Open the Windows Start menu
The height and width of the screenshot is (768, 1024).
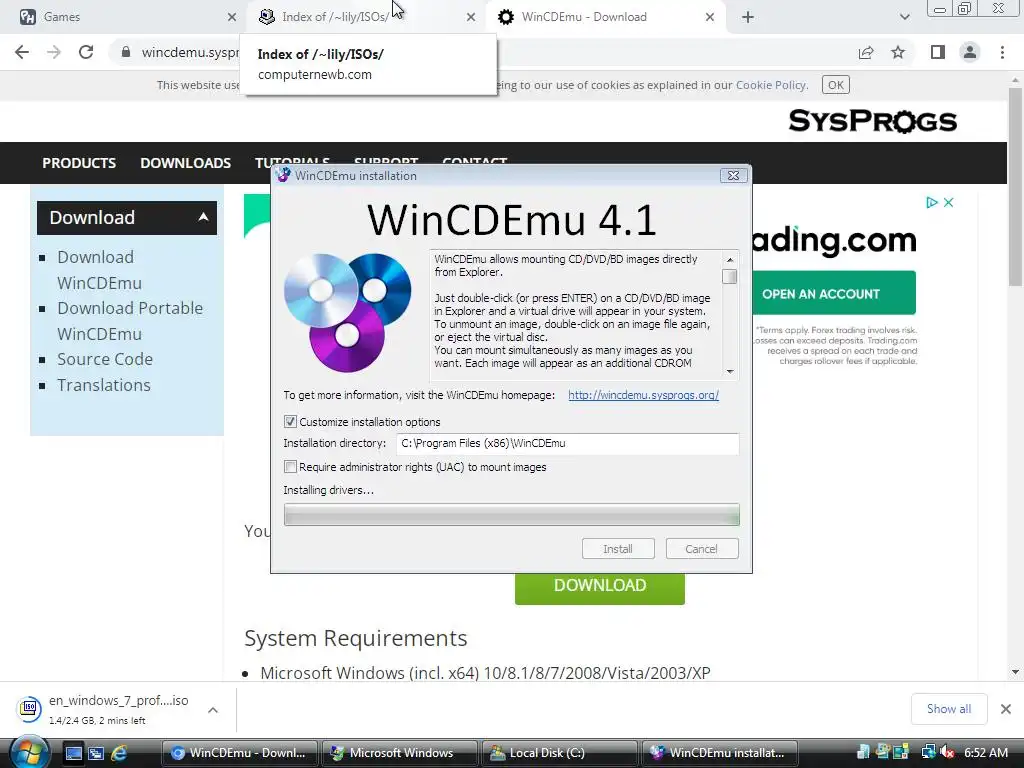(x=29, y=752)
